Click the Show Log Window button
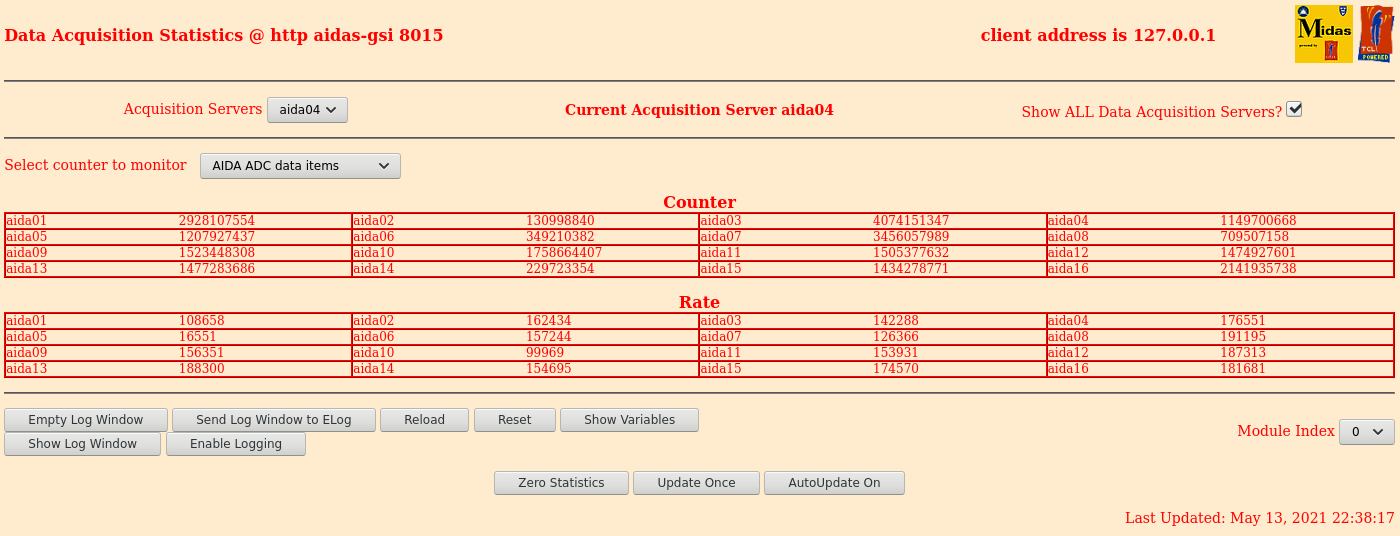Viewport: 1400px width, 536px height. point(82,444)
